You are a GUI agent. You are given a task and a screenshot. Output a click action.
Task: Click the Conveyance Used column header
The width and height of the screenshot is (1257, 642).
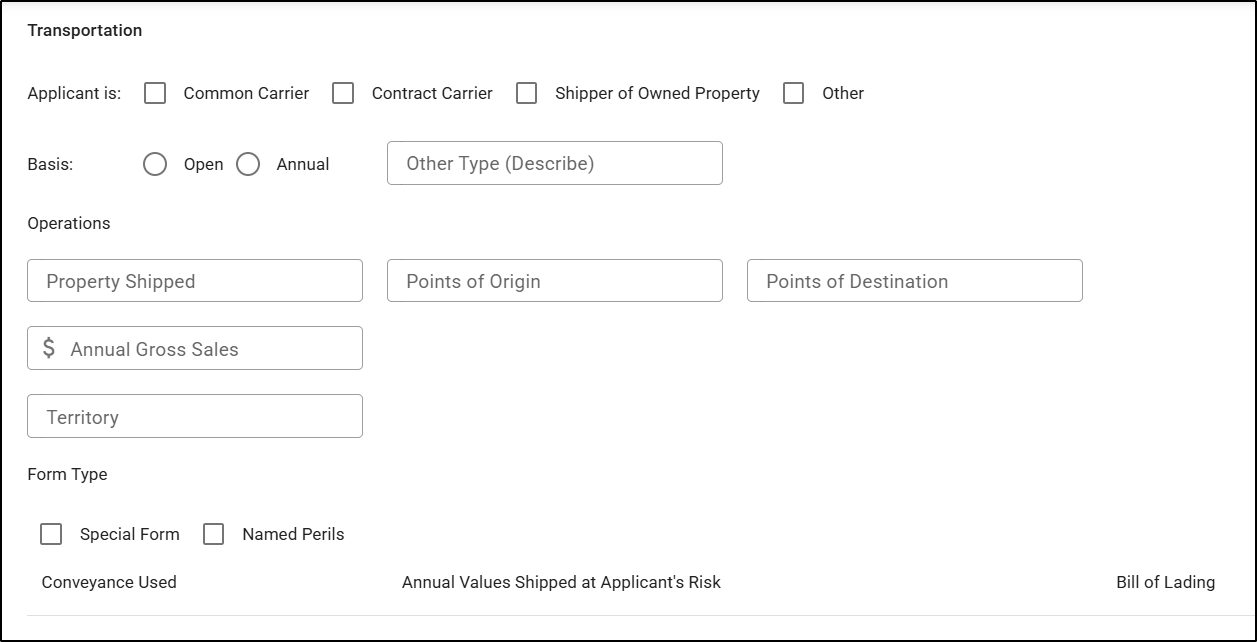click(x=109, y=582)
